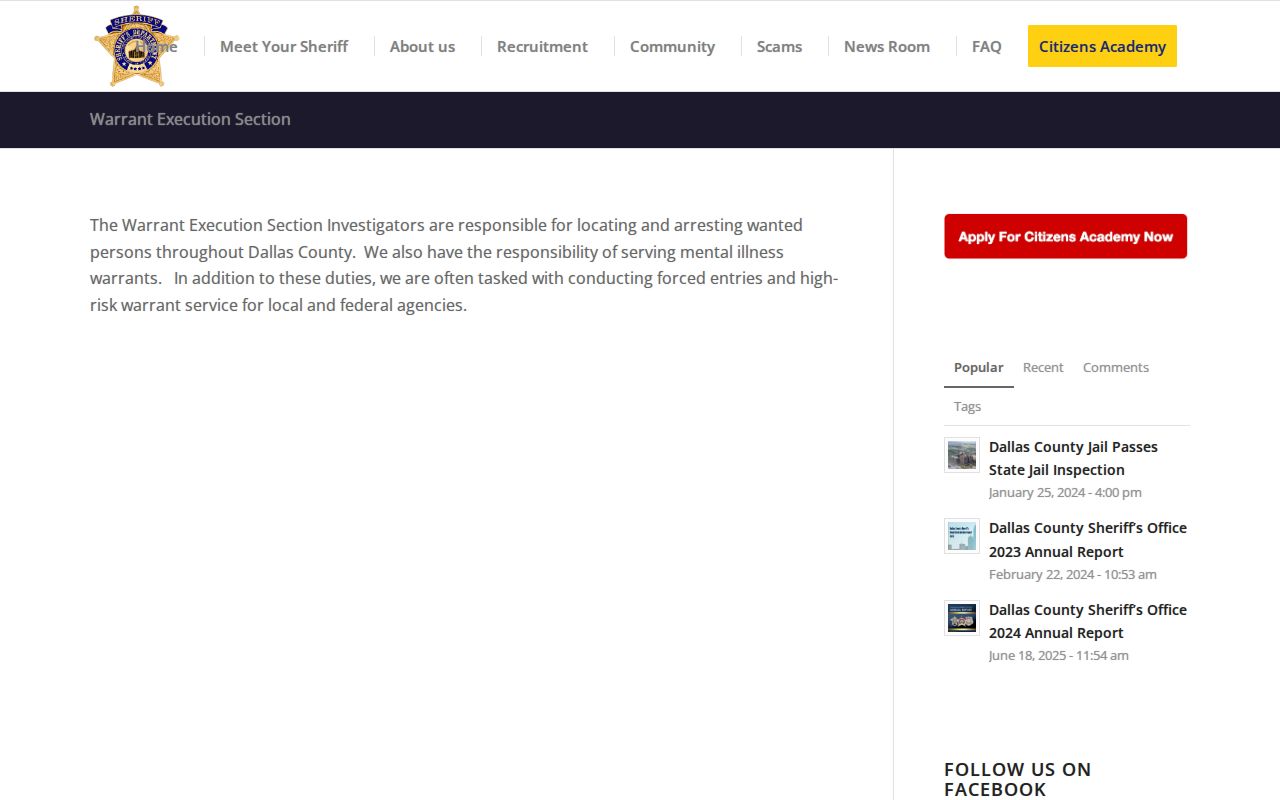Click the yellow Citizens Academy button
The image size is (1280, 800).
[x=1102, y=46]
